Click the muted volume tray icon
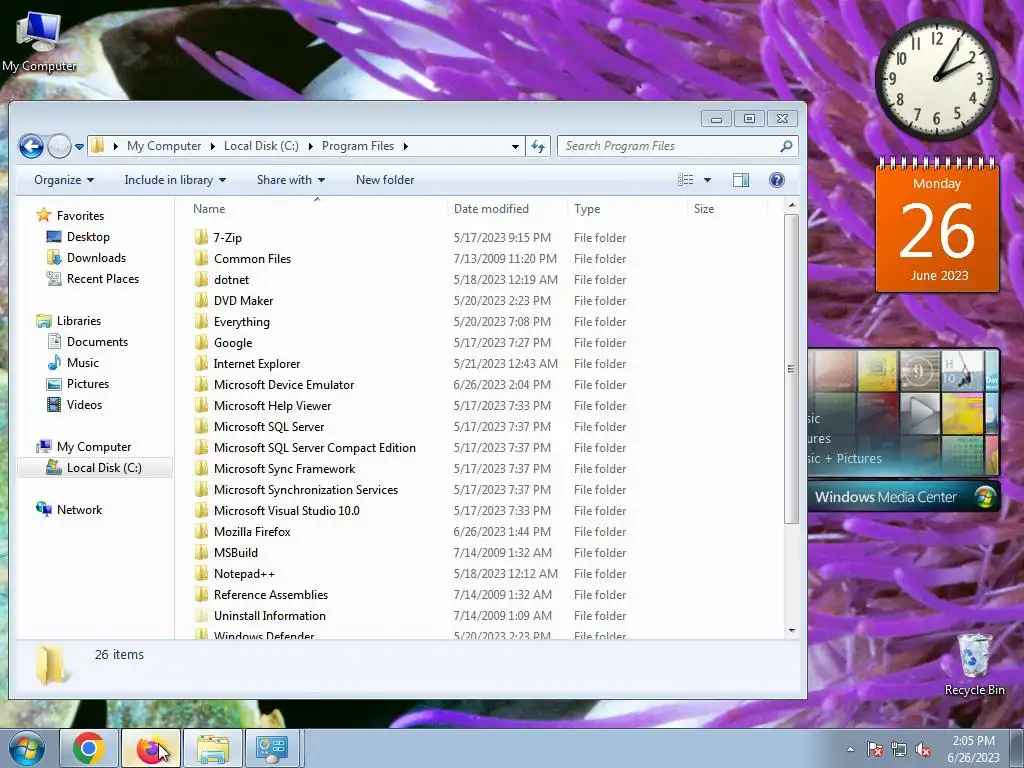This screenshot has height=768, width=1024. pyautogui.click(x=923, y=750)
